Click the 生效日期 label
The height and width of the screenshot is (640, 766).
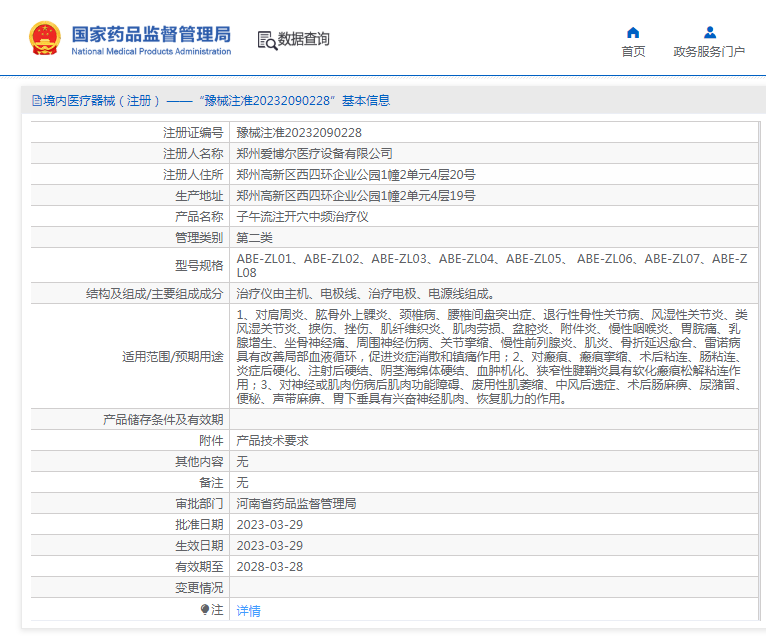pyautogui.click(x=199, y=546)
